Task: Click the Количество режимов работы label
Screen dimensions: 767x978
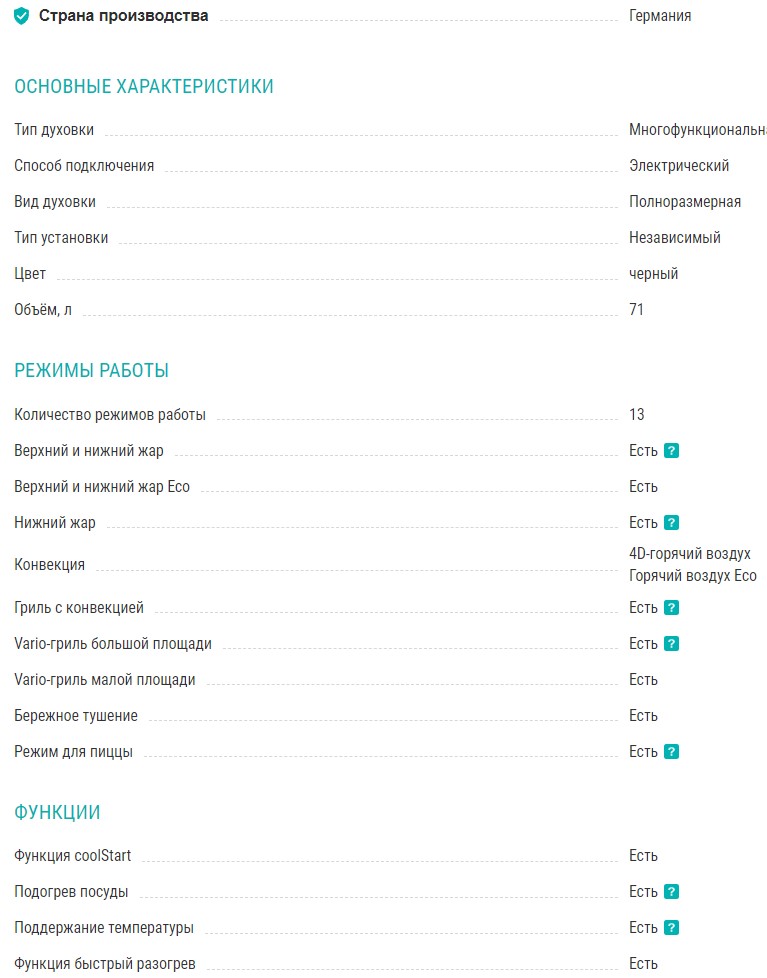Action: coord(110,415)
